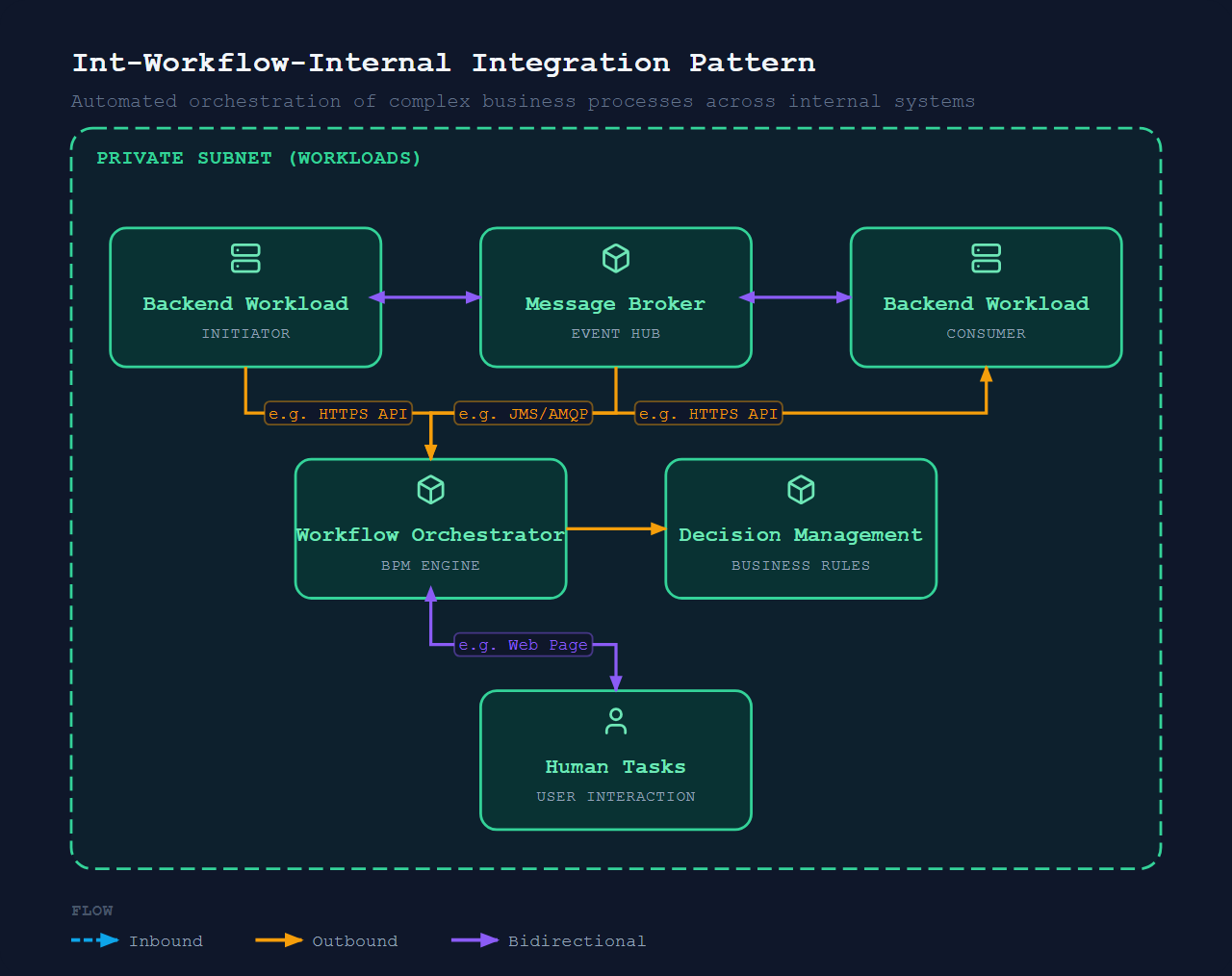This screenshot has height=976, width=1232.
Task: Click the server icon in the Initiator Backend Workload node
Action: 245,258
